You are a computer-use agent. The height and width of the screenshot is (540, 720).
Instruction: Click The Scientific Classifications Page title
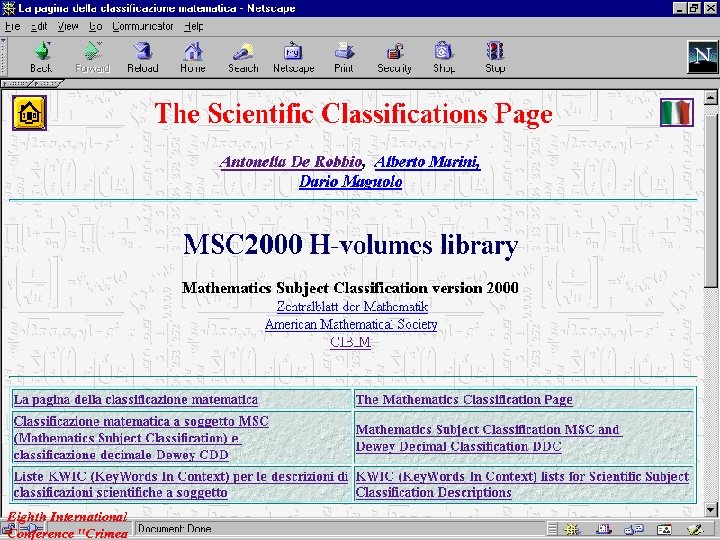(353, 113)
